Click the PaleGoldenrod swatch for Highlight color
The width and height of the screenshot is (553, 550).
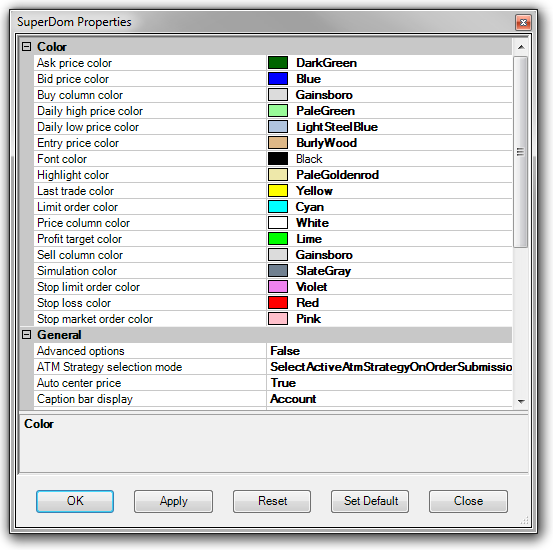point(278,175)
